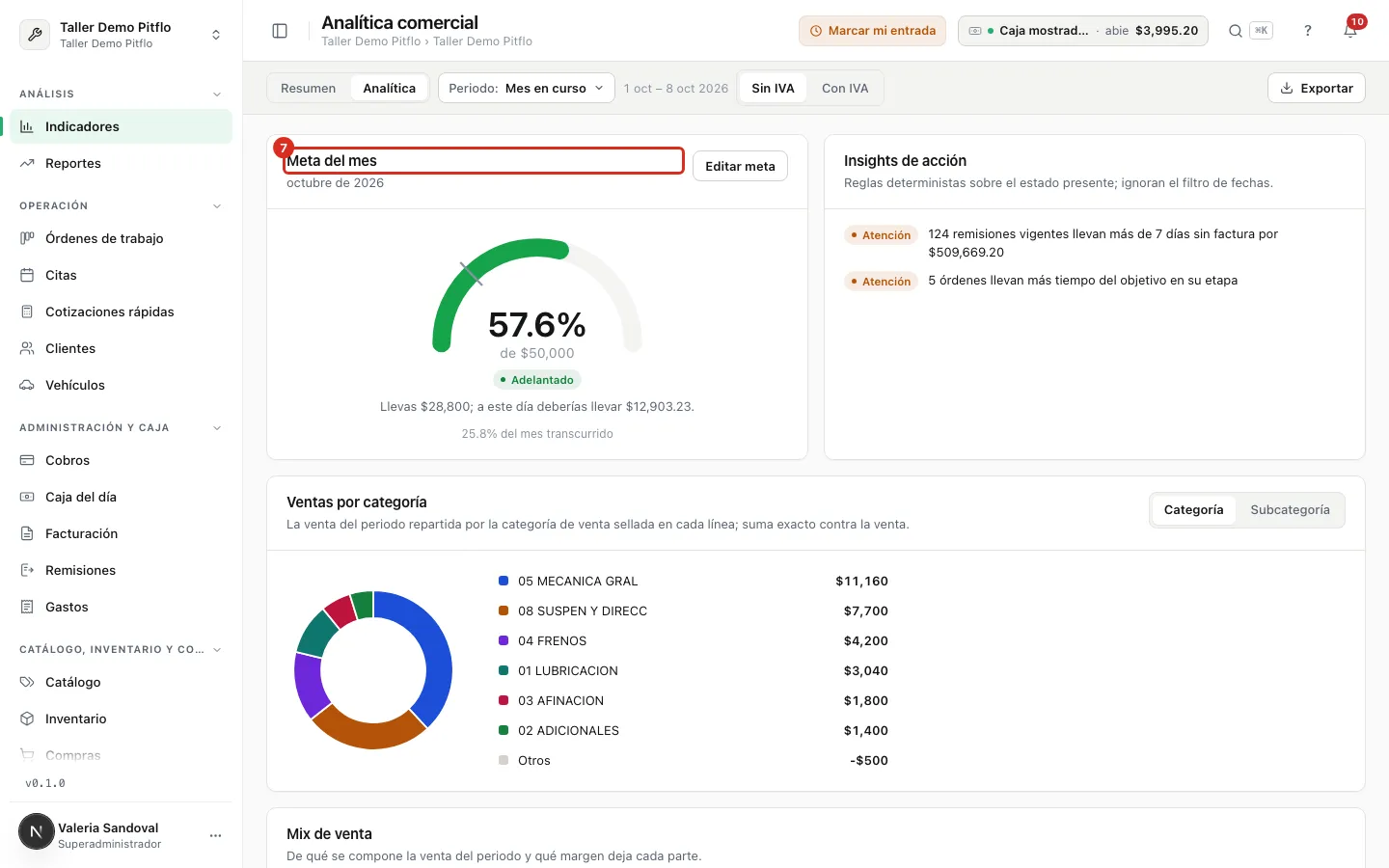The width and height of the screenshot is (1389, 868).
Task: Click the Clientes people icon
Action: coord(27,348)
